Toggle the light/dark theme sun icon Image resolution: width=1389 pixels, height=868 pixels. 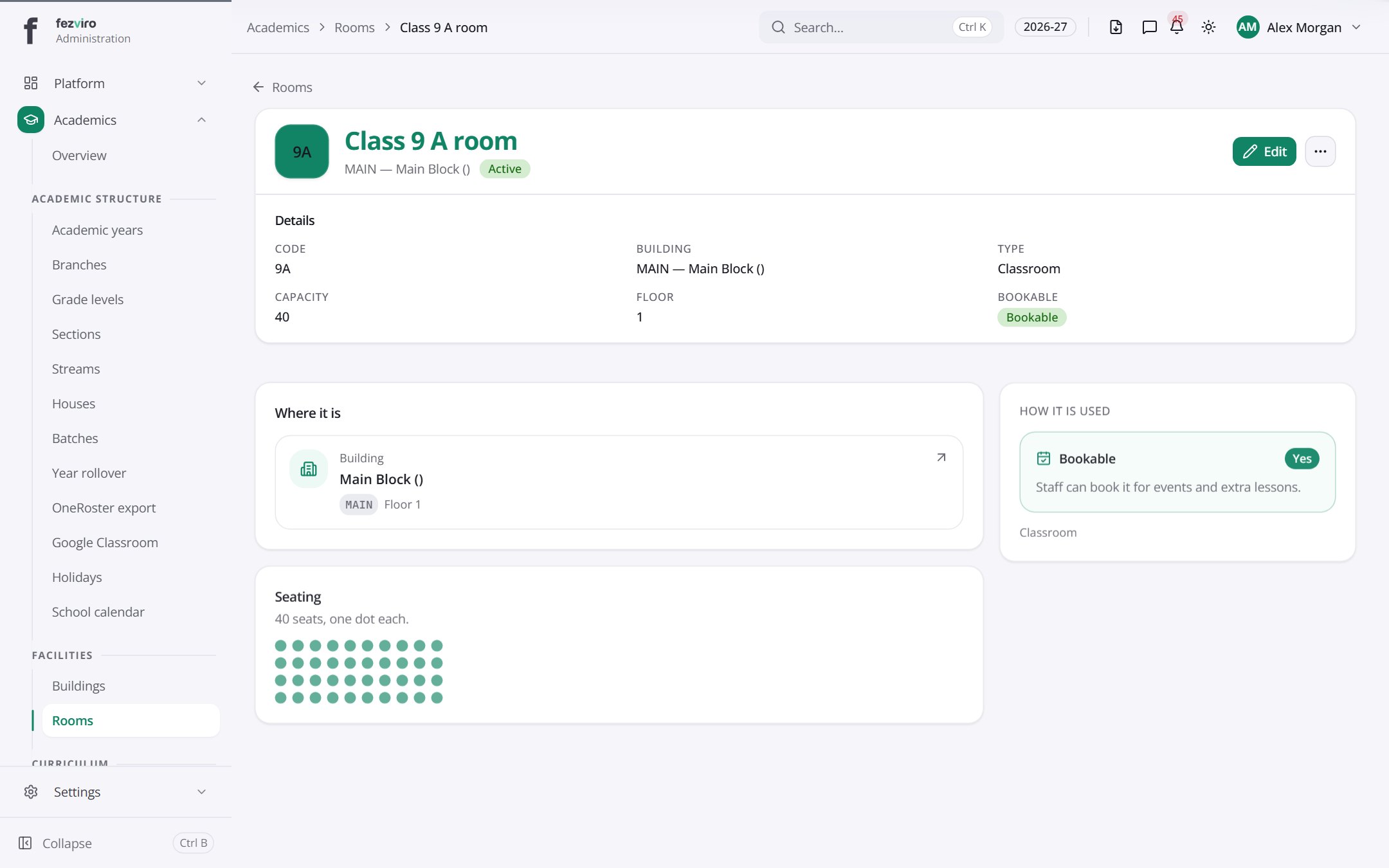[x=1208, y=27]
